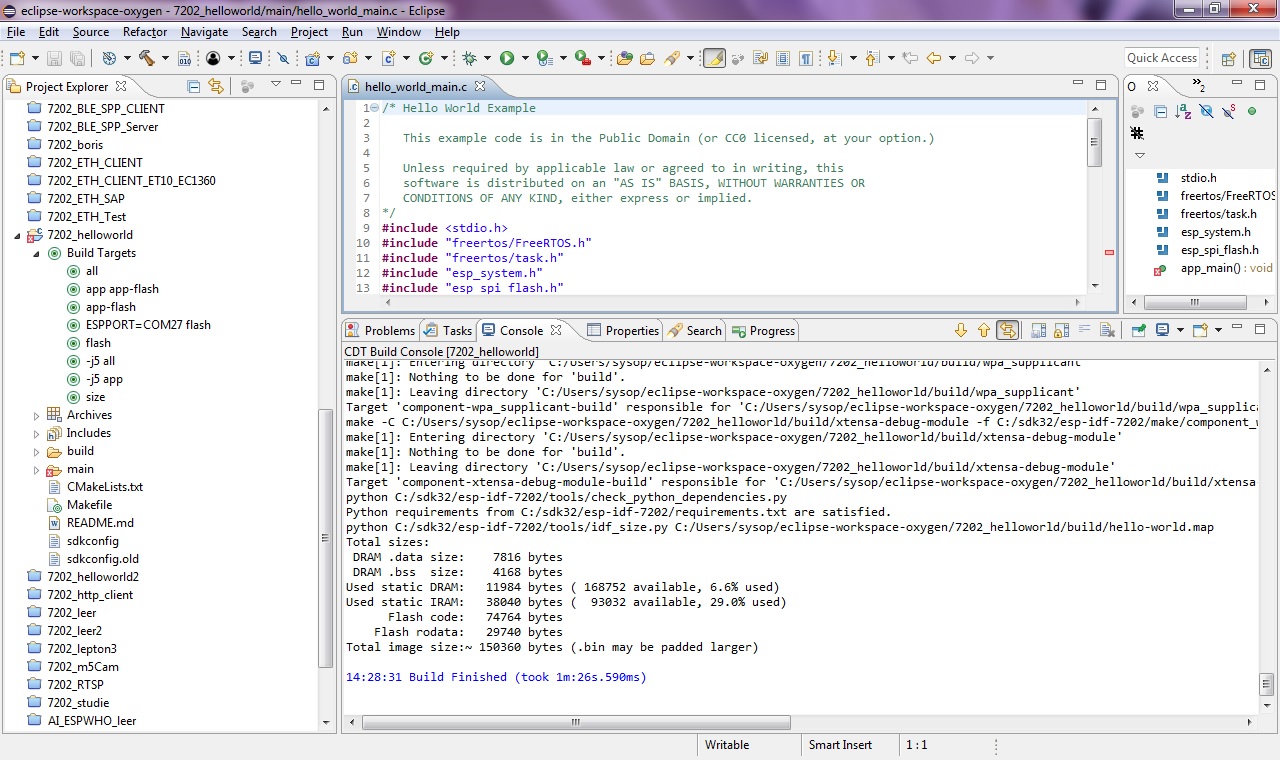Open dropdown arrow next to Debug button
Viewport: 1280px width, 760px height.
click(487, 58)
